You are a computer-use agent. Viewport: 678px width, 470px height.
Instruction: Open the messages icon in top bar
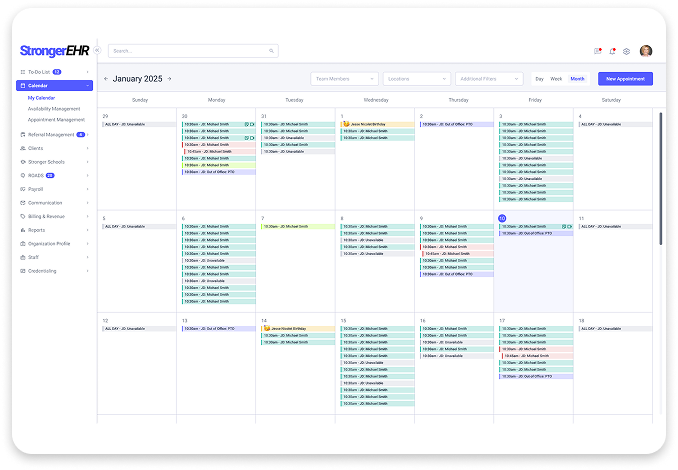pyautogui.click(x=598, y=51)
